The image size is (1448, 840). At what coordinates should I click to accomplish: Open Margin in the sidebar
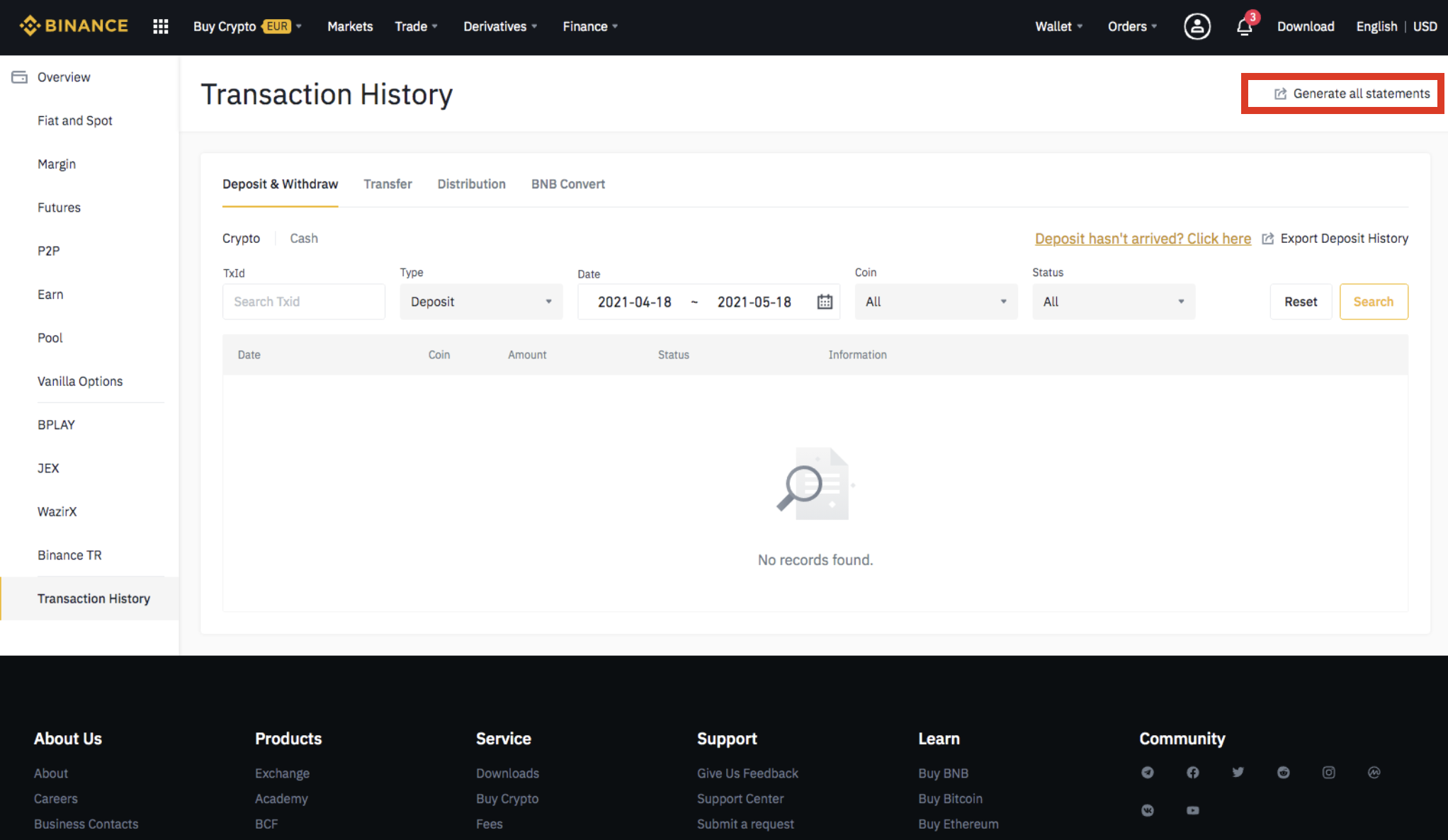tap(57, 164)
